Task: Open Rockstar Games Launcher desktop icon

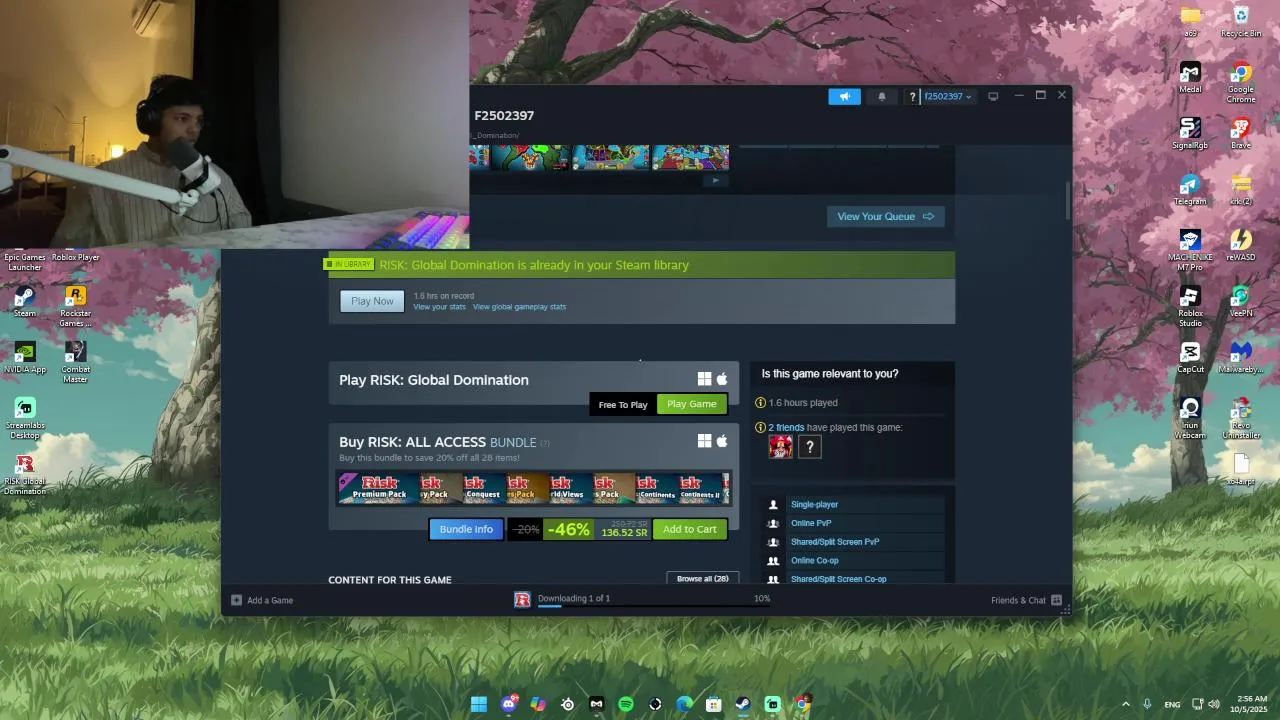Action: [75, 306]
